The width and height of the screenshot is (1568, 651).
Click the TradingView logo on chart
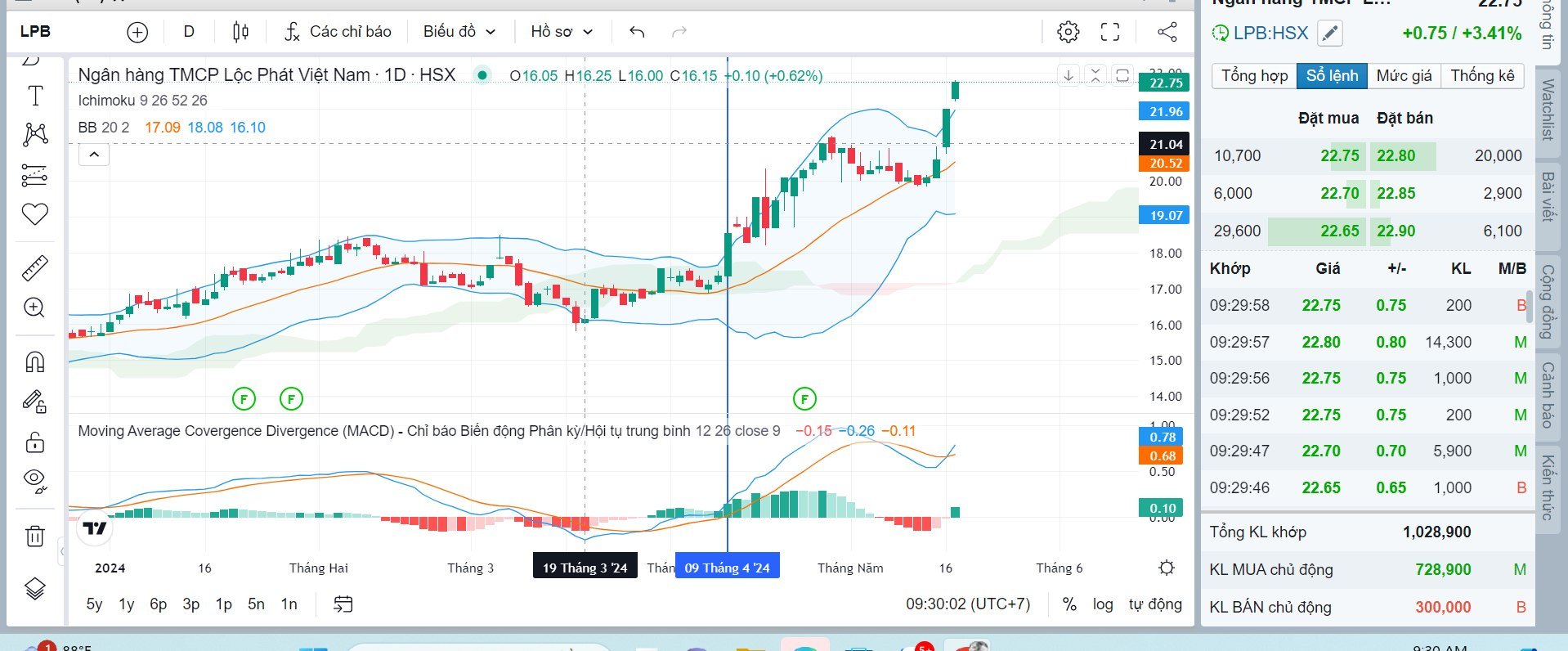coord(95,528)
